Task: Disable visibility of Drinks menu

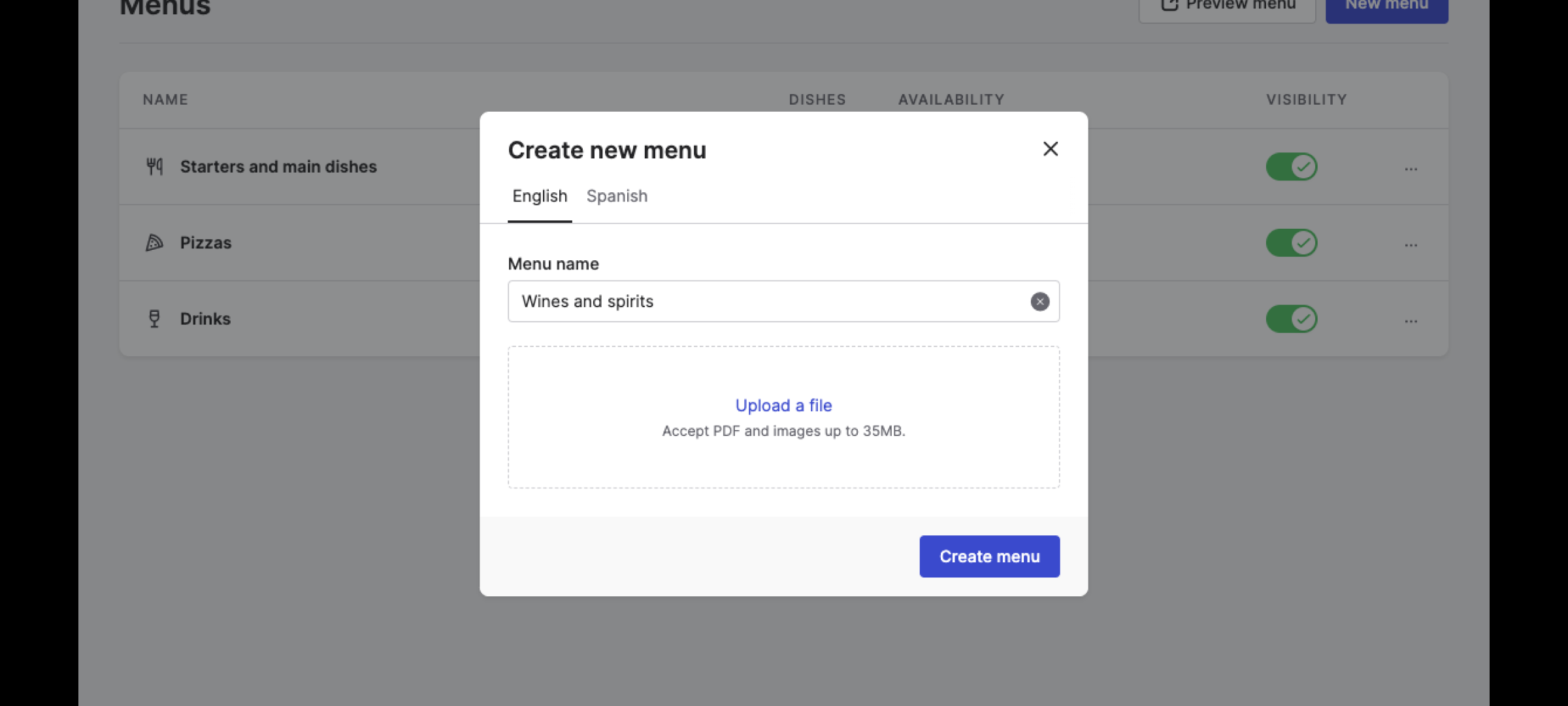Action: pos(1292,319)
